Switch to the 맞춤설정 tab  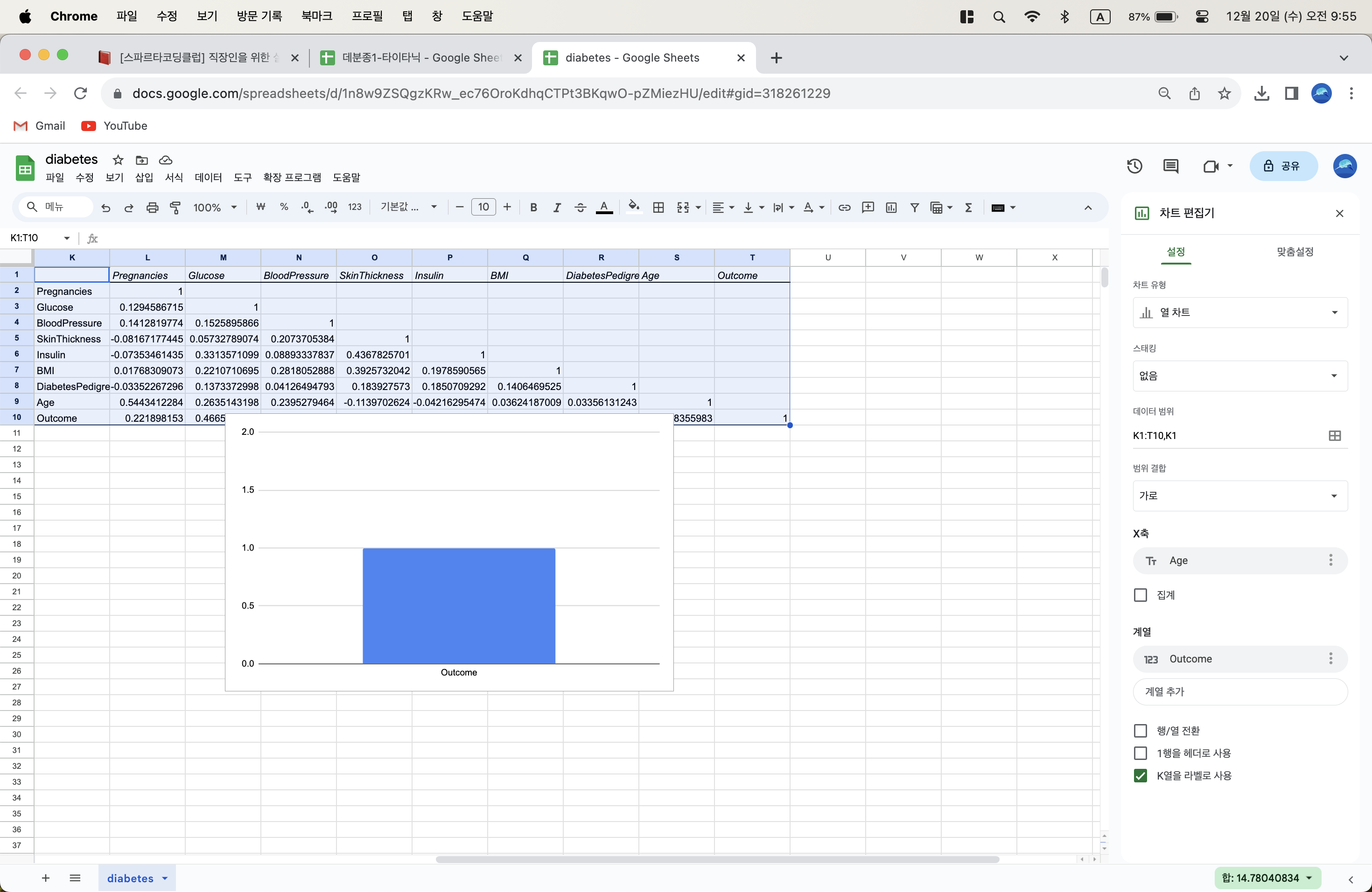1295,252
